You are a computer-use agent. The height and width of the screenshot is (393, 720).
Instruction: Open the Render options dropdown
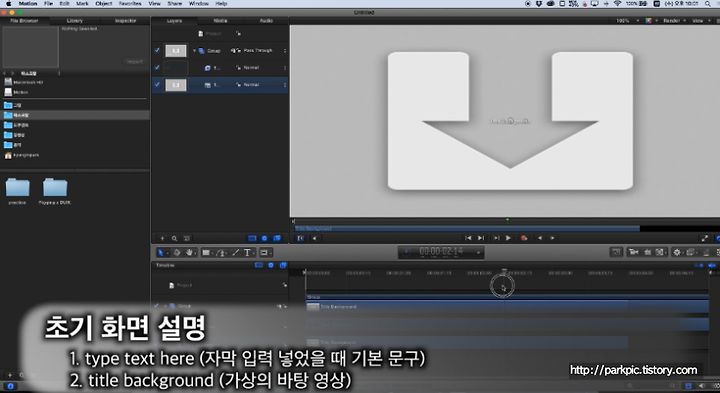(x=675, y=21)
